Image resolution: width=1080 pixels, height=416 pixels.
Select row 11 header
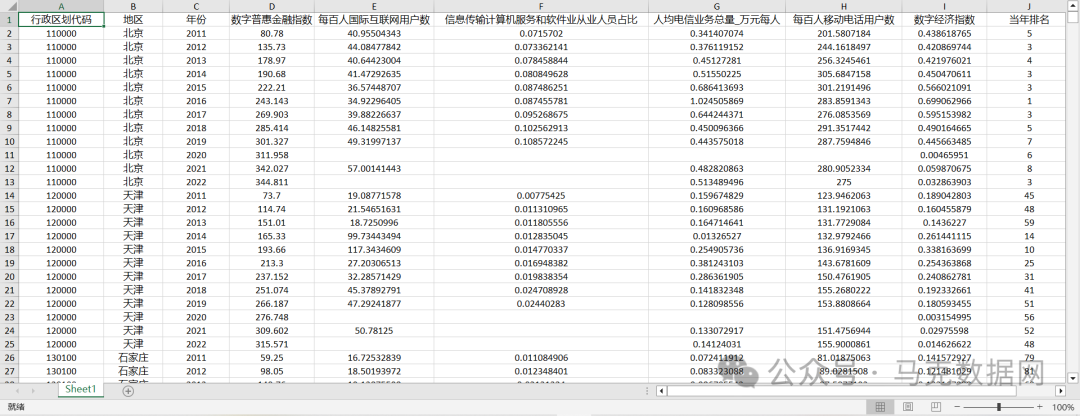9,155
